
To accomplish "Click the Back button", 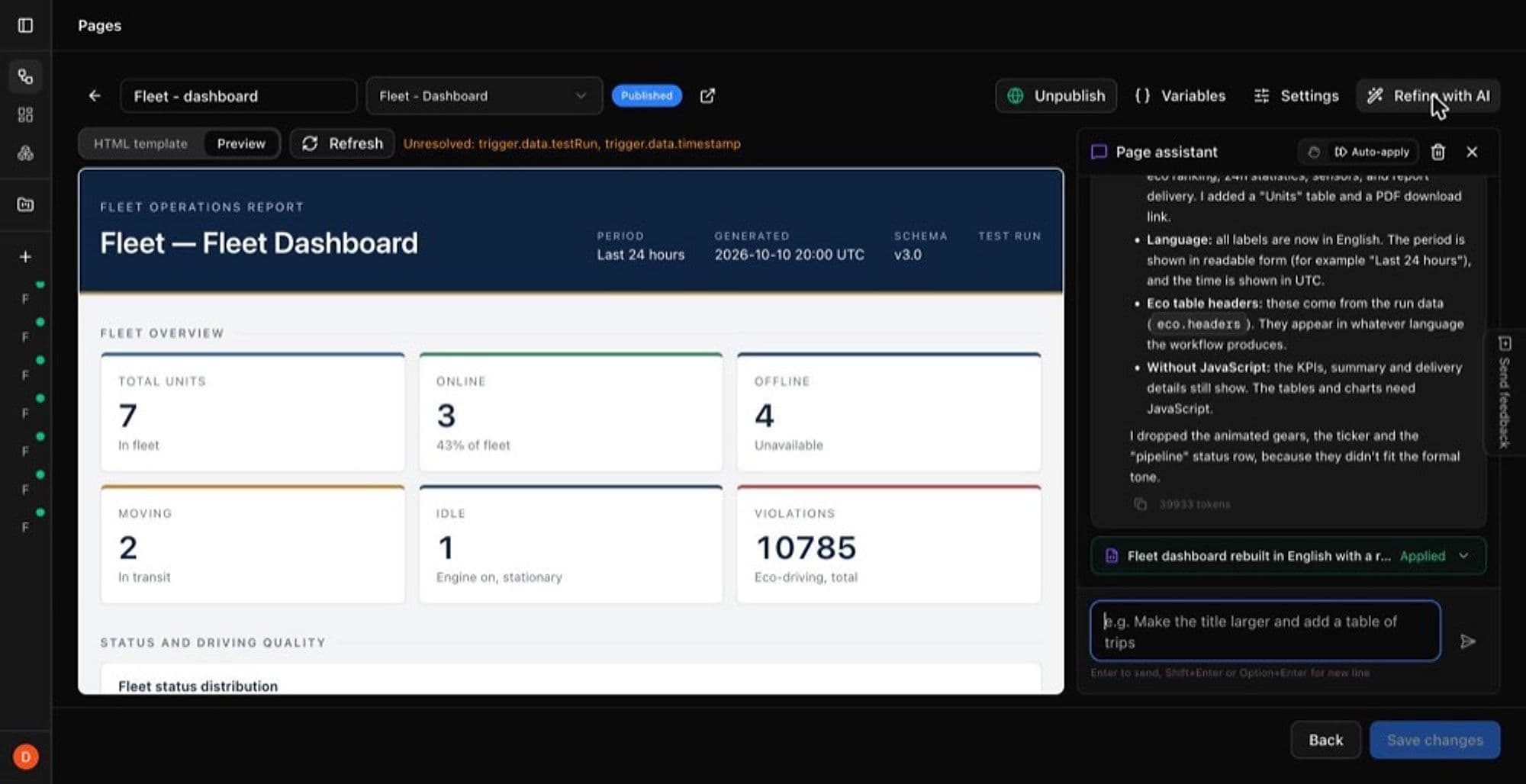I will tap(1325, 740).
